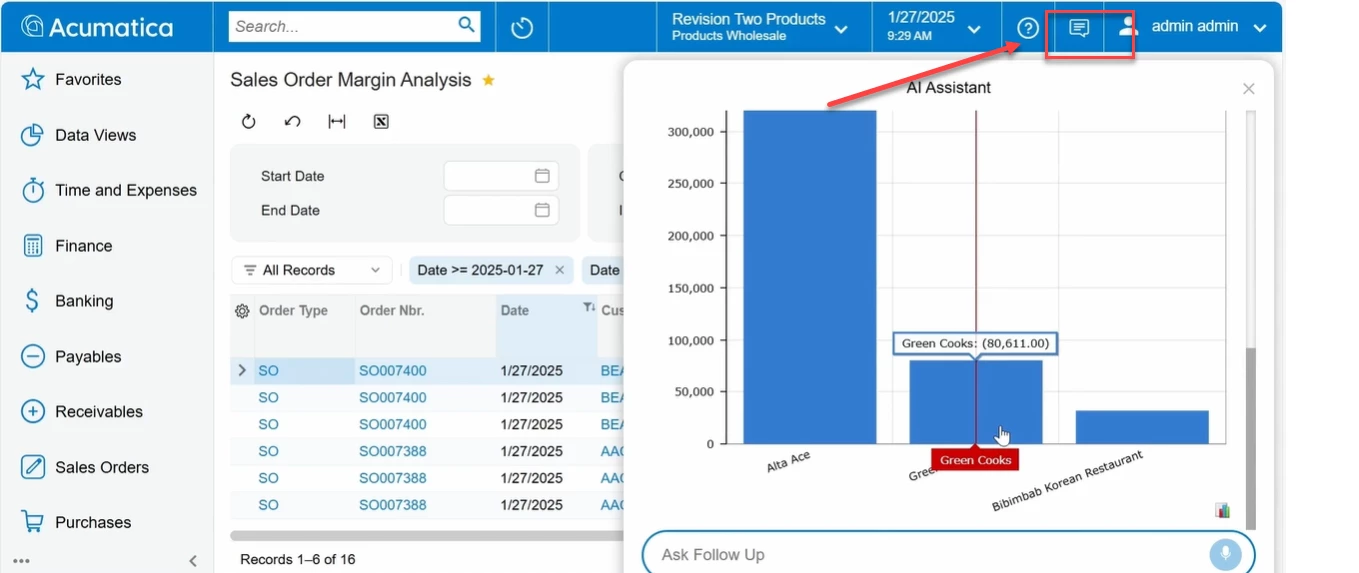Click the user profile avatar icon
The image size is (1359, 573).
1128,27
